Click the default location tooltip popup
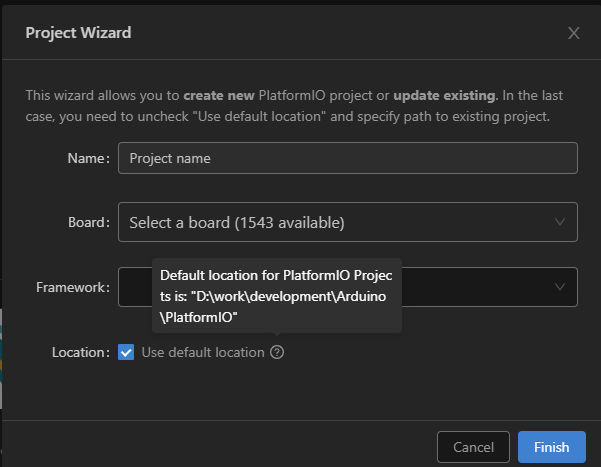This screenshot has width=601, height=467. click(276, 295)
